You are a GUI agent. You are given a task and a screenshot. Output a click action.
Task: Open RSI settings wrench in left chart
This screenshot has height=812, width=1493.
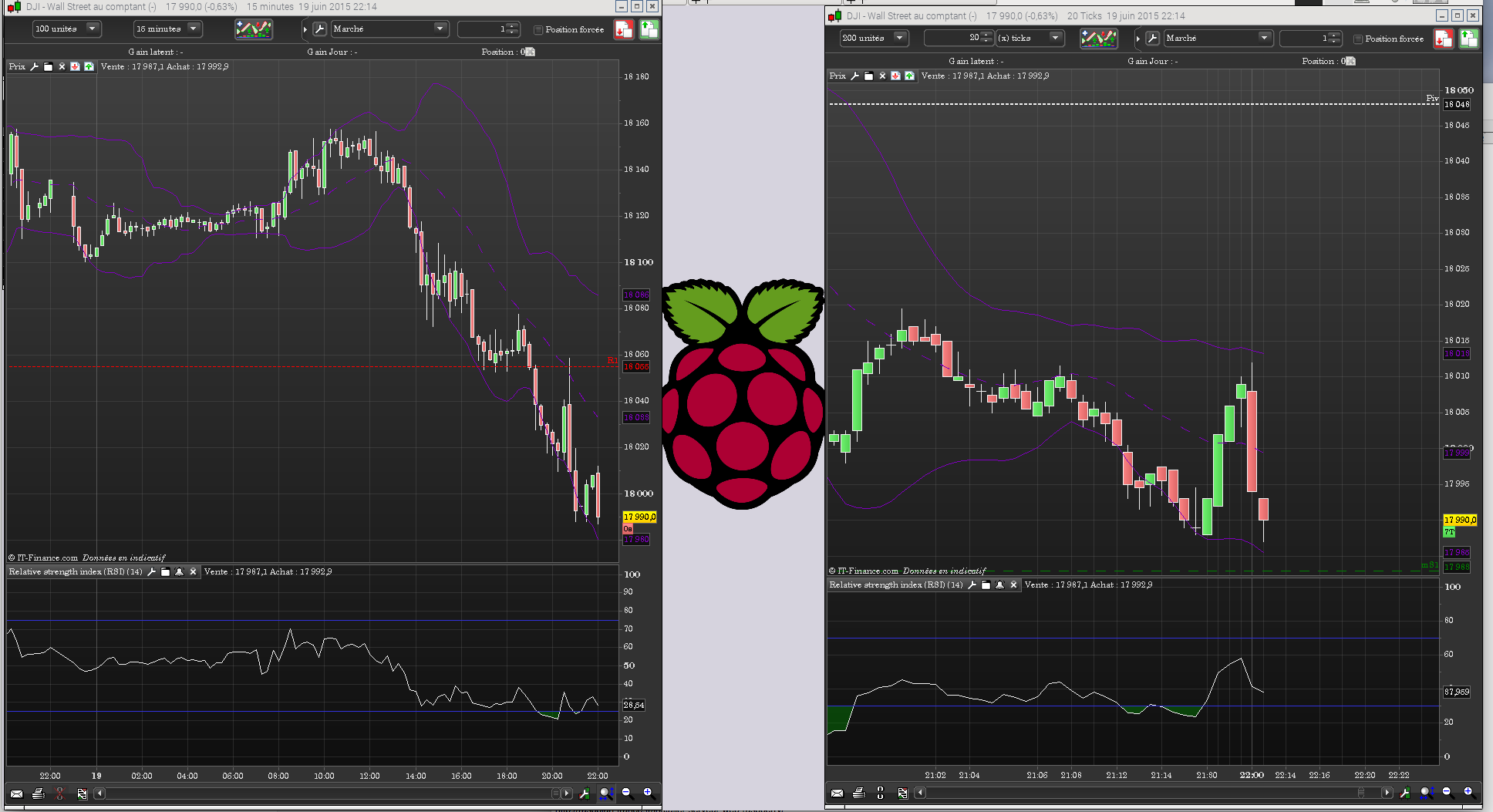pyautogui.click(x=152, y=571)
